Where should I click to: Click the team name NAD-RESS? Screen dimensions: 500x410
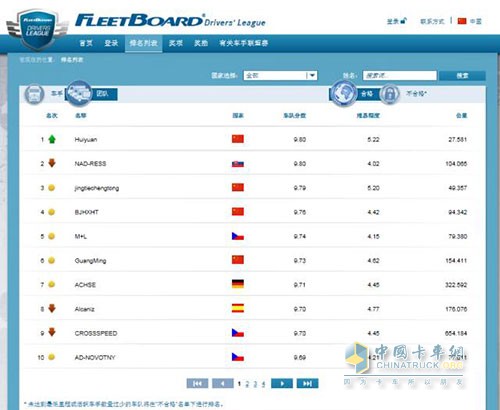pos(90,164)
